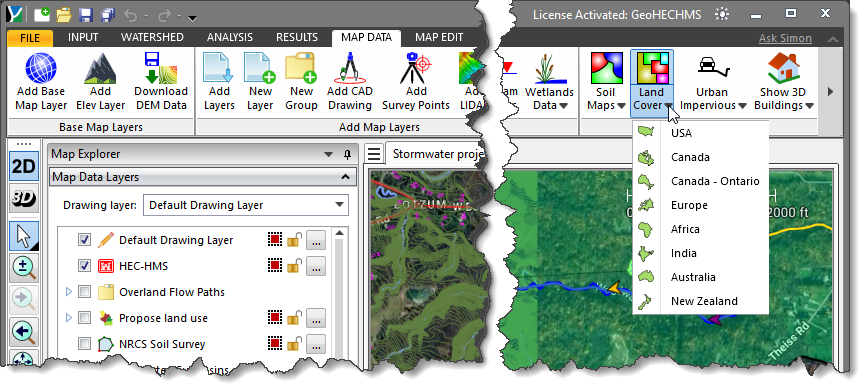
Task: Click New Layer icon
Action: (x=260, y=68)
